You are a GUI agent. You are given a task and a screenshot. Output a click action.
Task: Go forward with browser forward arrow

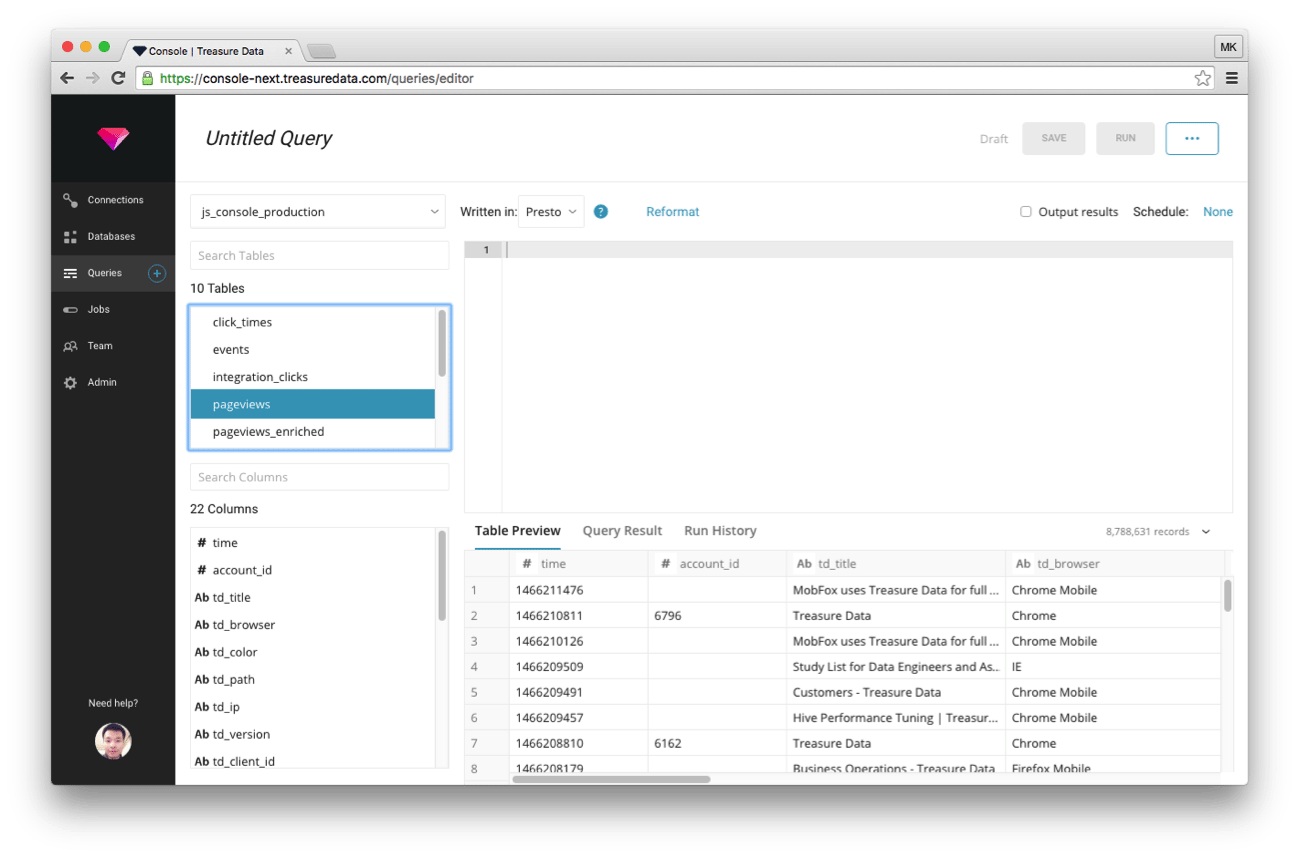pos(93,78)
